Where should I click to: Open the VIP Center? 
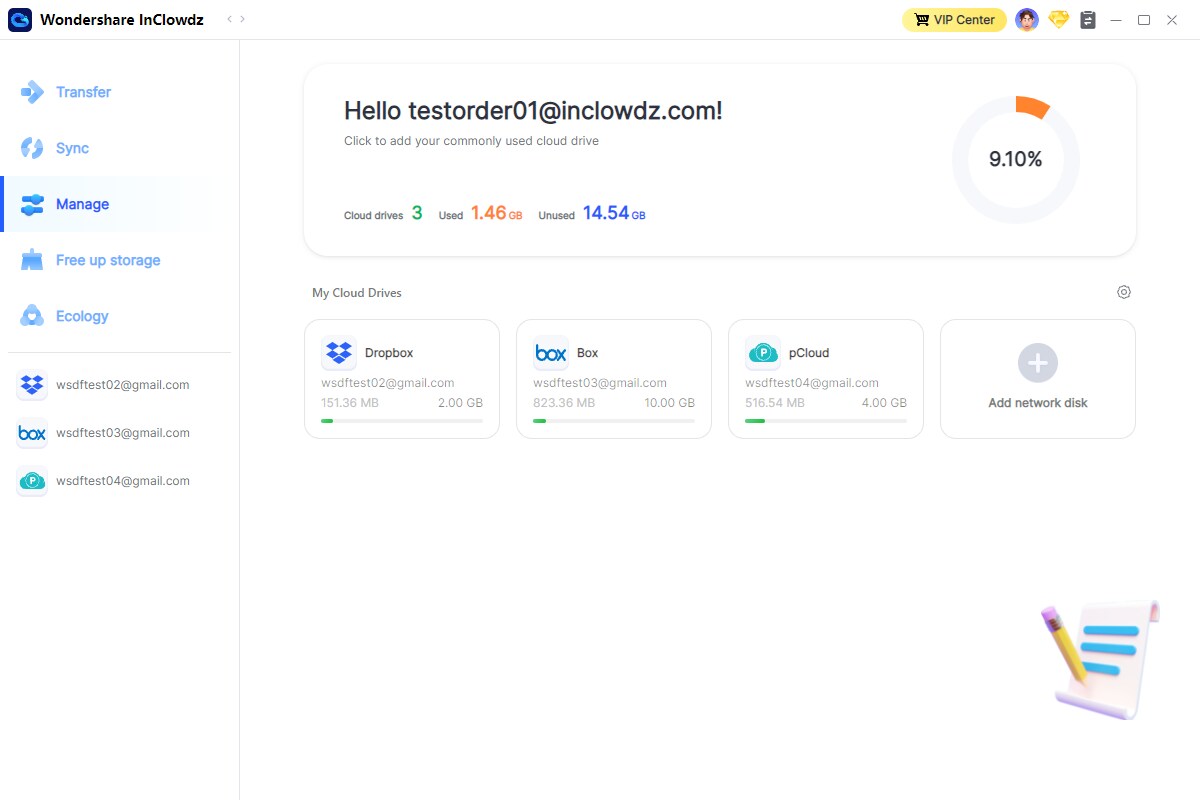point(953,19)
